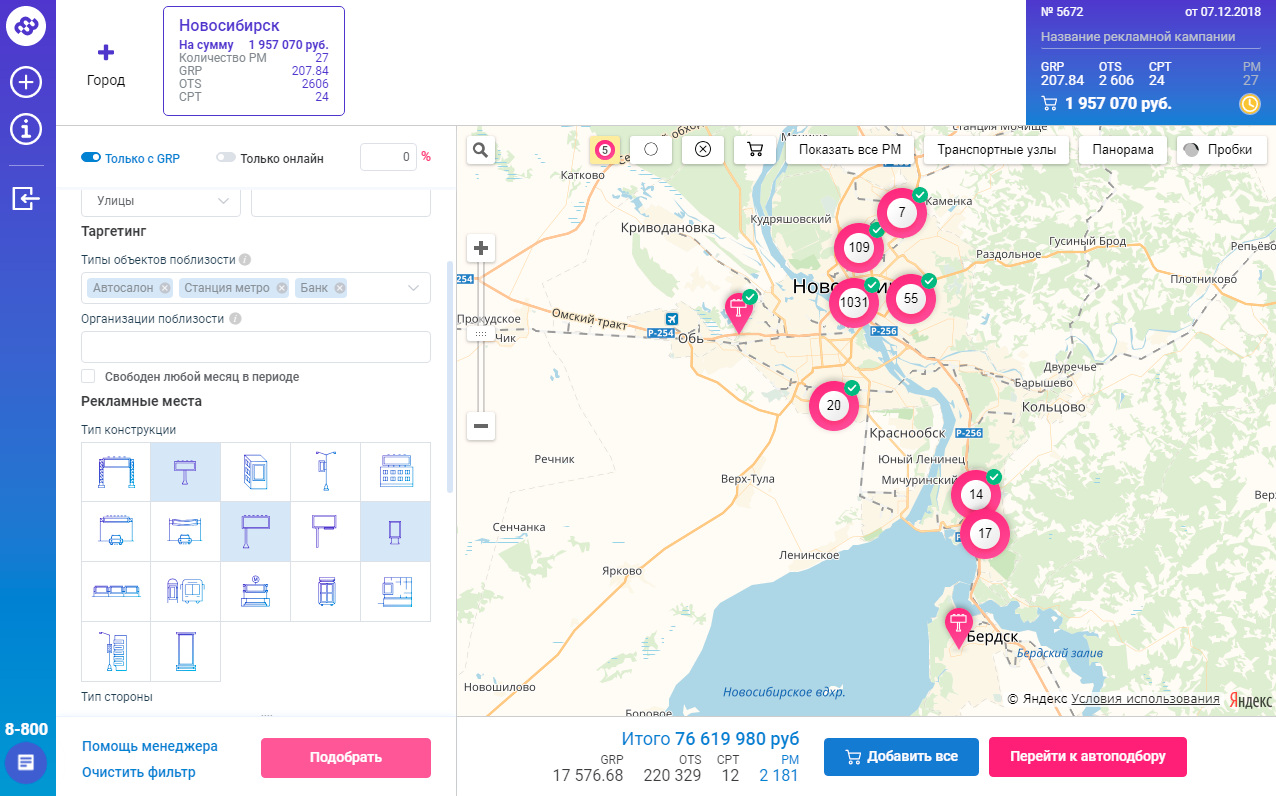This screenshot has height=796, width=1276.
Task: Deselect the highlighted large billboard type
Action: (256, 532)
